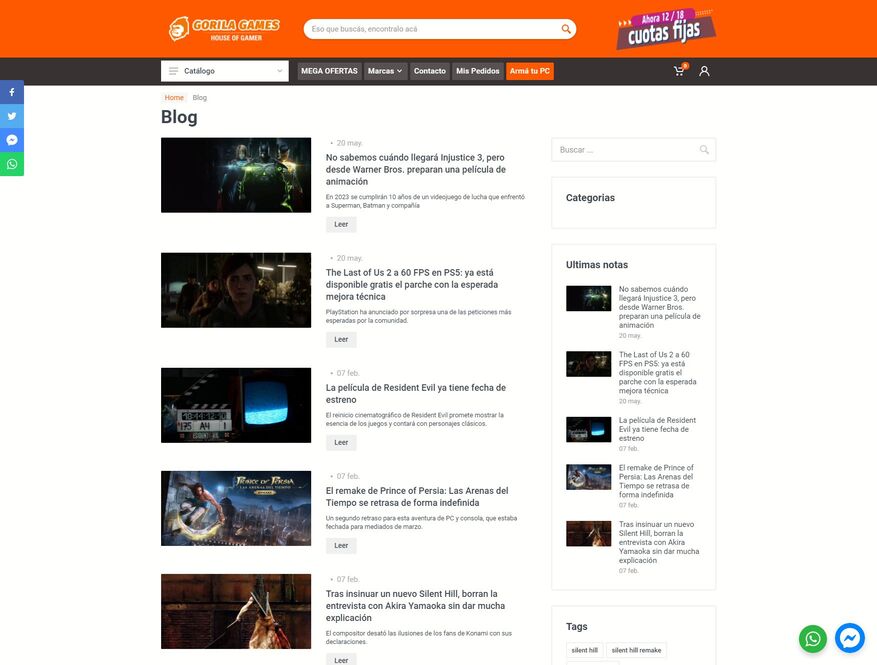This screenshot has height=665, width=877.
Task: Go to Mis Pedidos menu item
Action: point(477,71)
